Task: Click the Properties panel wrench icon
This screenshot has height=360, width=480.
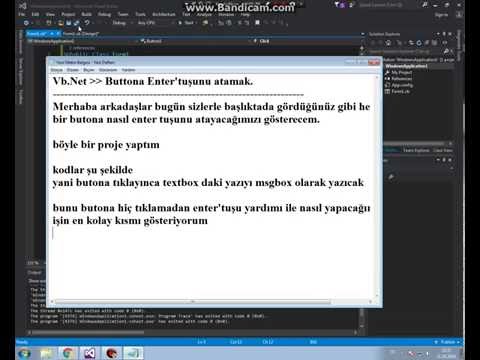Action: [x=391, y=176]
